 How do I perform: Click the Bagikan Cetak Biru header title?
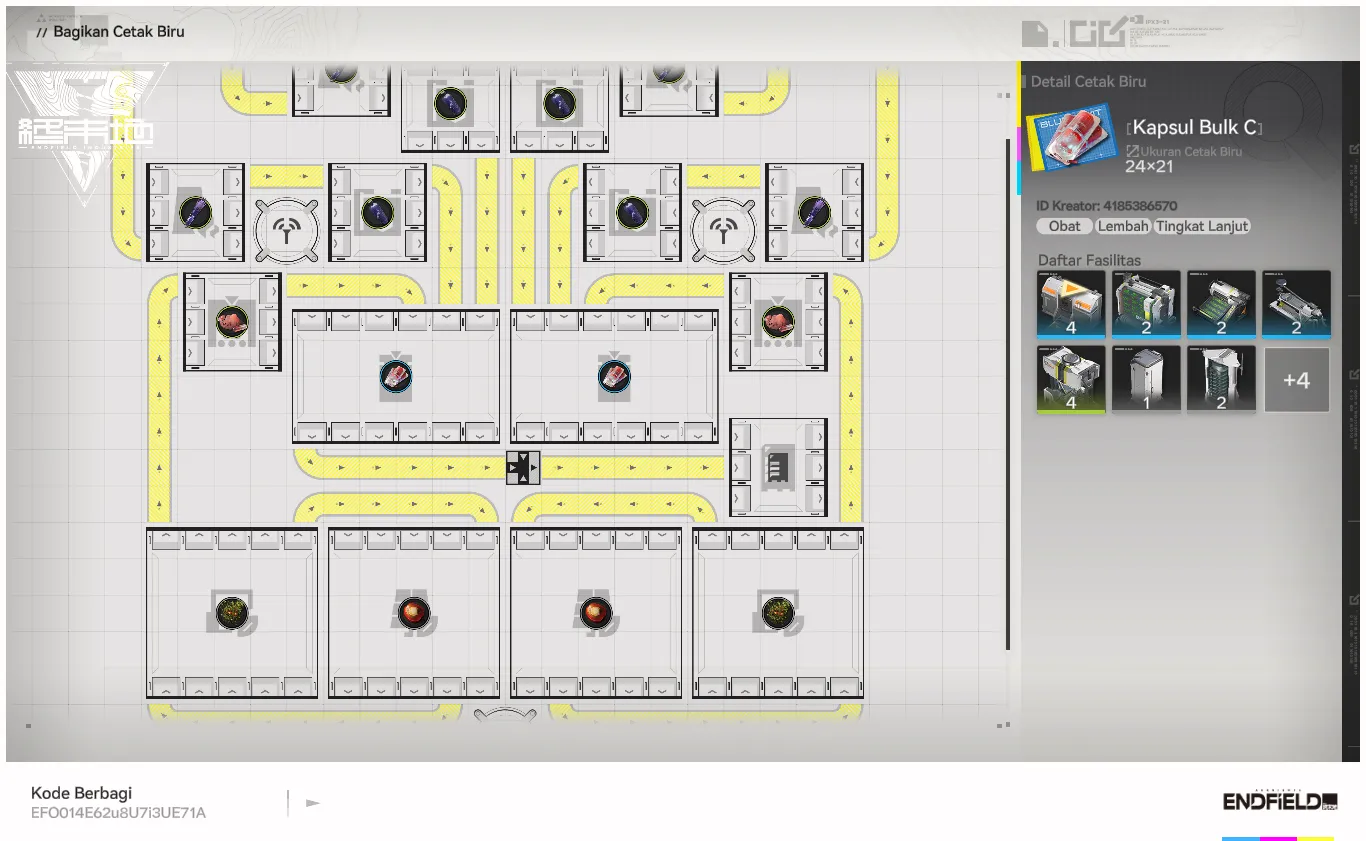pos(118,32)
